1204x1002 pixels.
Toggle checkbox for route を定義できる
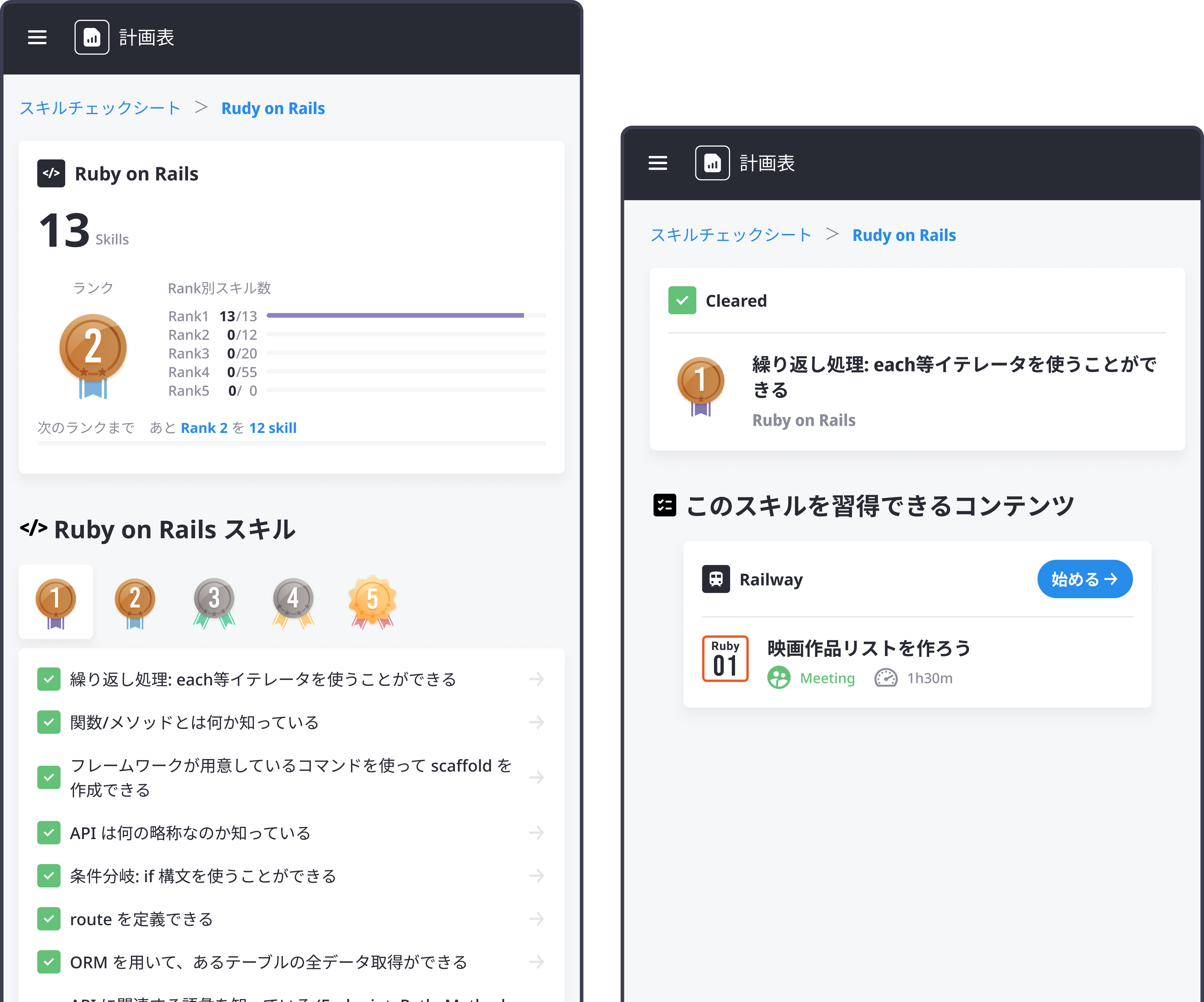tap(49, 919)
